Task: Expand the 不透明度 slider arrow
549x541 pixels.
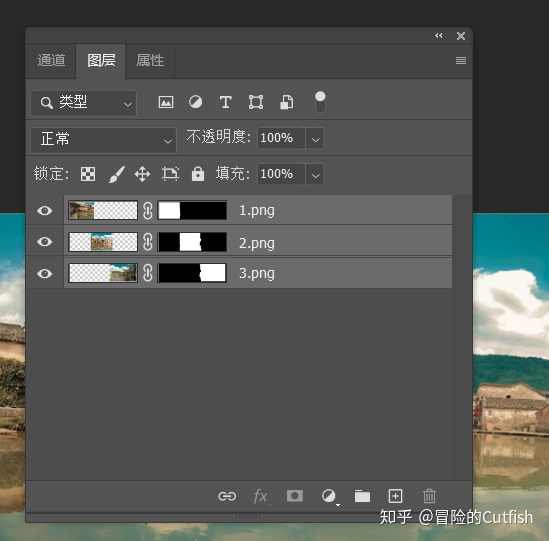Action: (315, 139)
